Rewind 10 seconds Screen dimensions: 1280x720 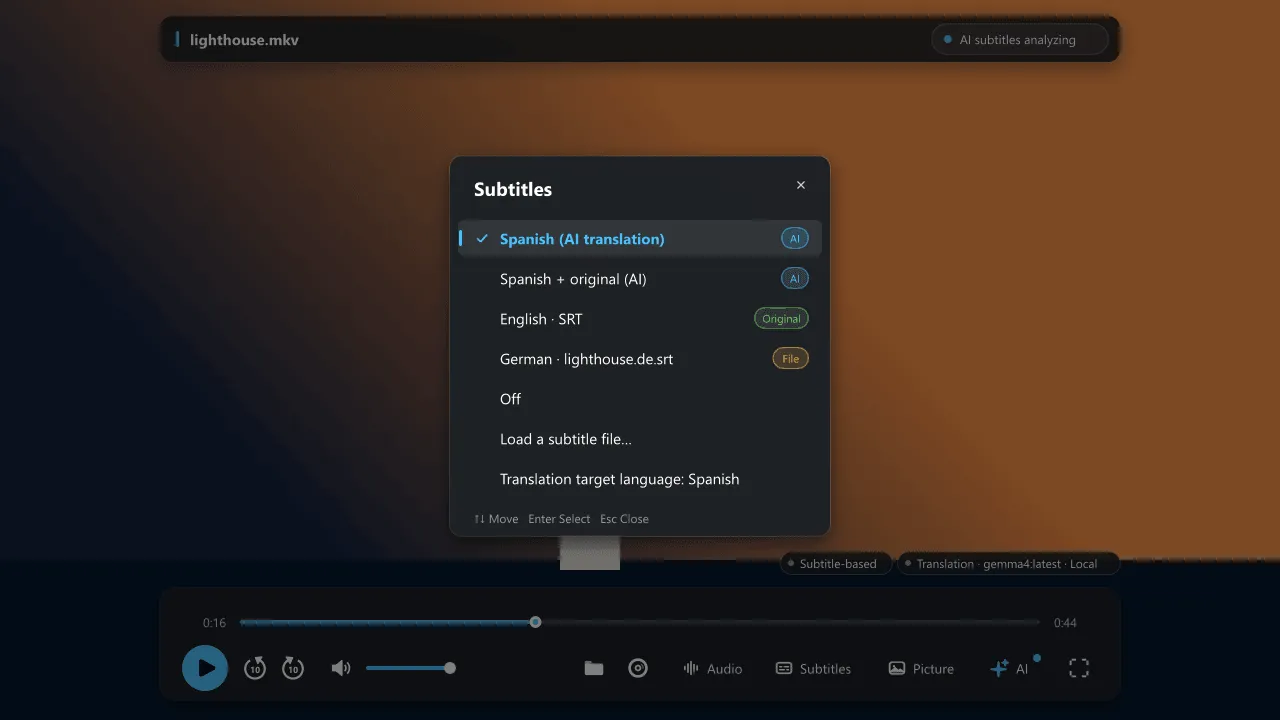coord(255,668)
